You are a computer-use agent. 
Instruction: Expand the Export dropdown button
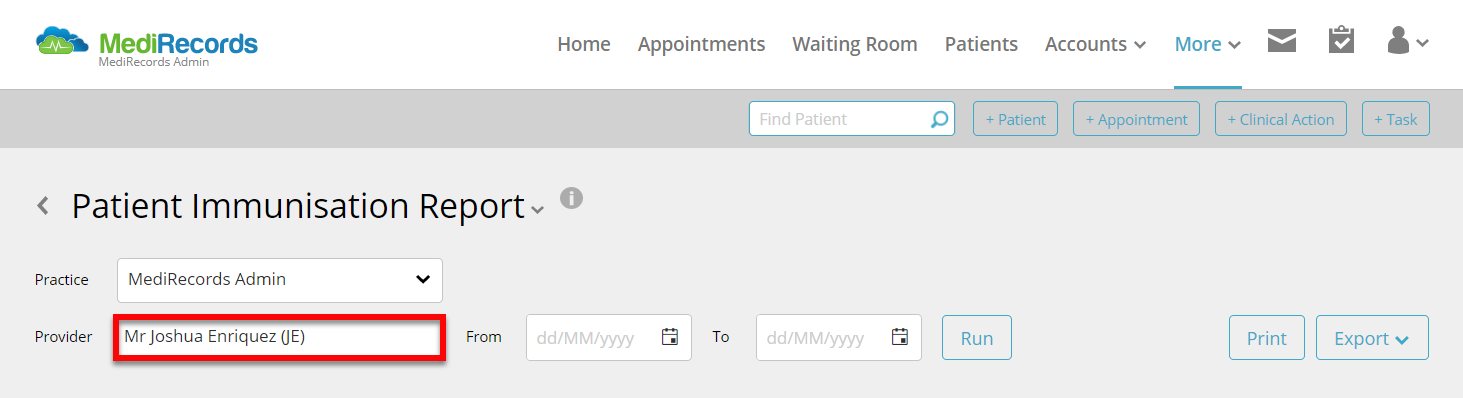click(1372, 338)
